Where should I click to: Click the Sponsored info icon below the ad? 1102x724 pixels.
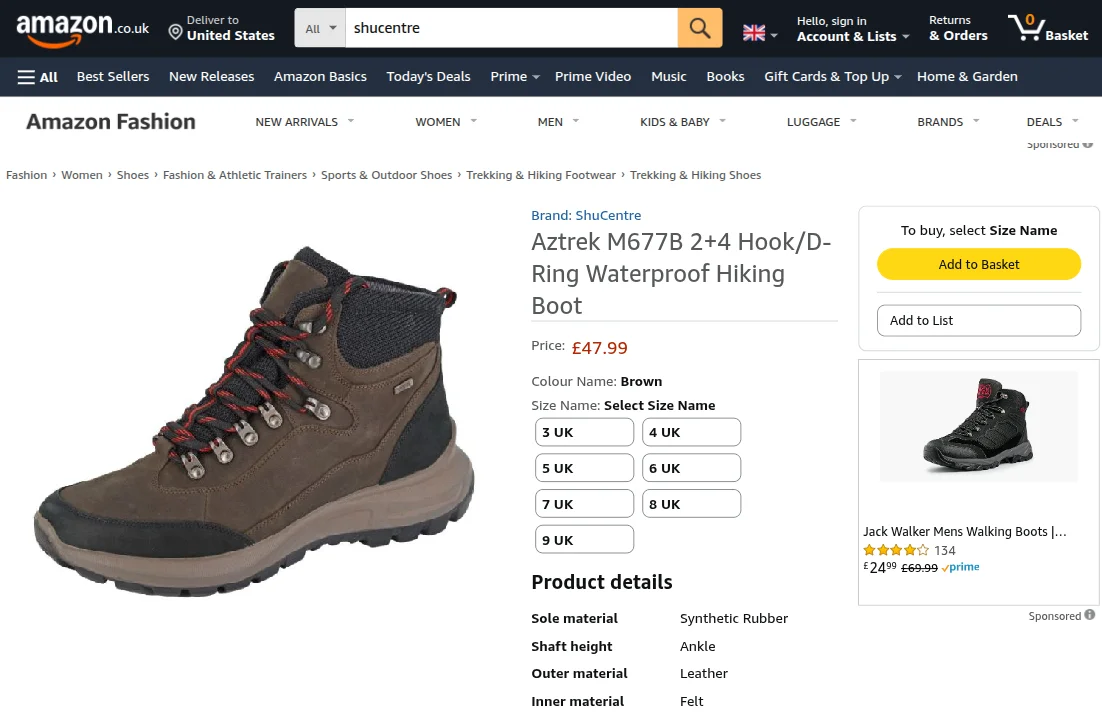pyautogui.click(x=1091, y=616)
